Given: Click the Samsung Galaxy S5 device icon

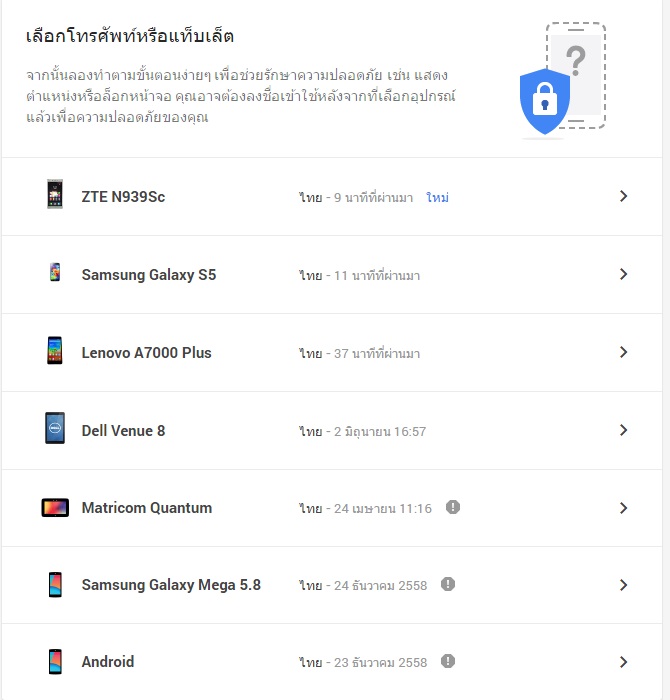Looking at the screenshot, I should pos(55,272).
